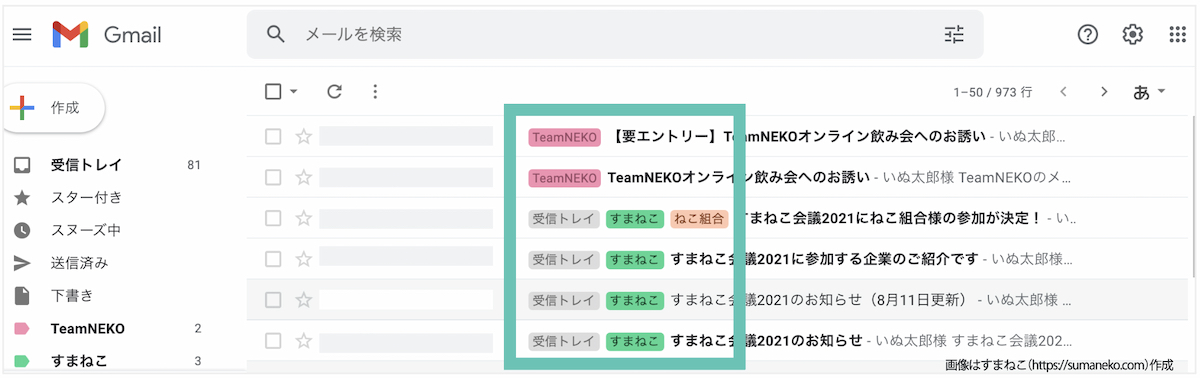Select checkbox for ねこ組合様の参加が決定 email
This screenshot has height=378, width=1200.
273,218
